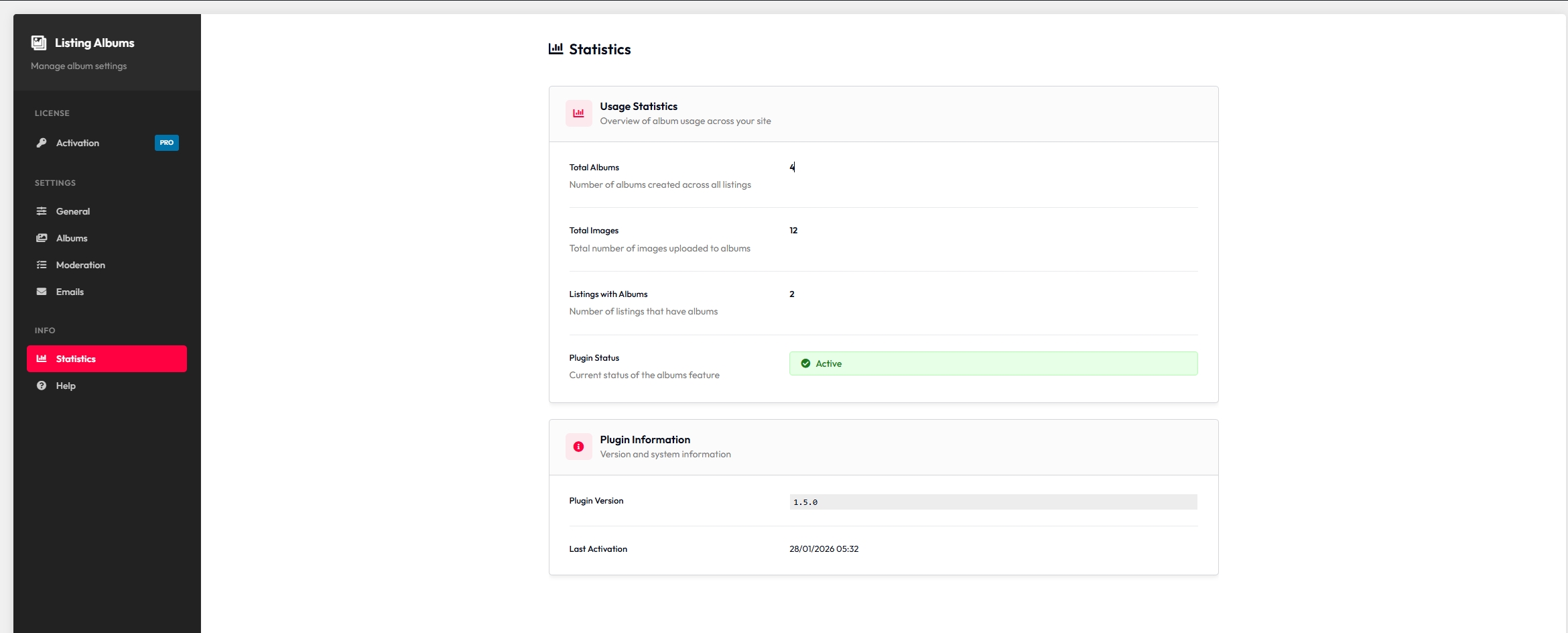
Task: Click the Listing Albums logo icon
Action: click(38, 42)
